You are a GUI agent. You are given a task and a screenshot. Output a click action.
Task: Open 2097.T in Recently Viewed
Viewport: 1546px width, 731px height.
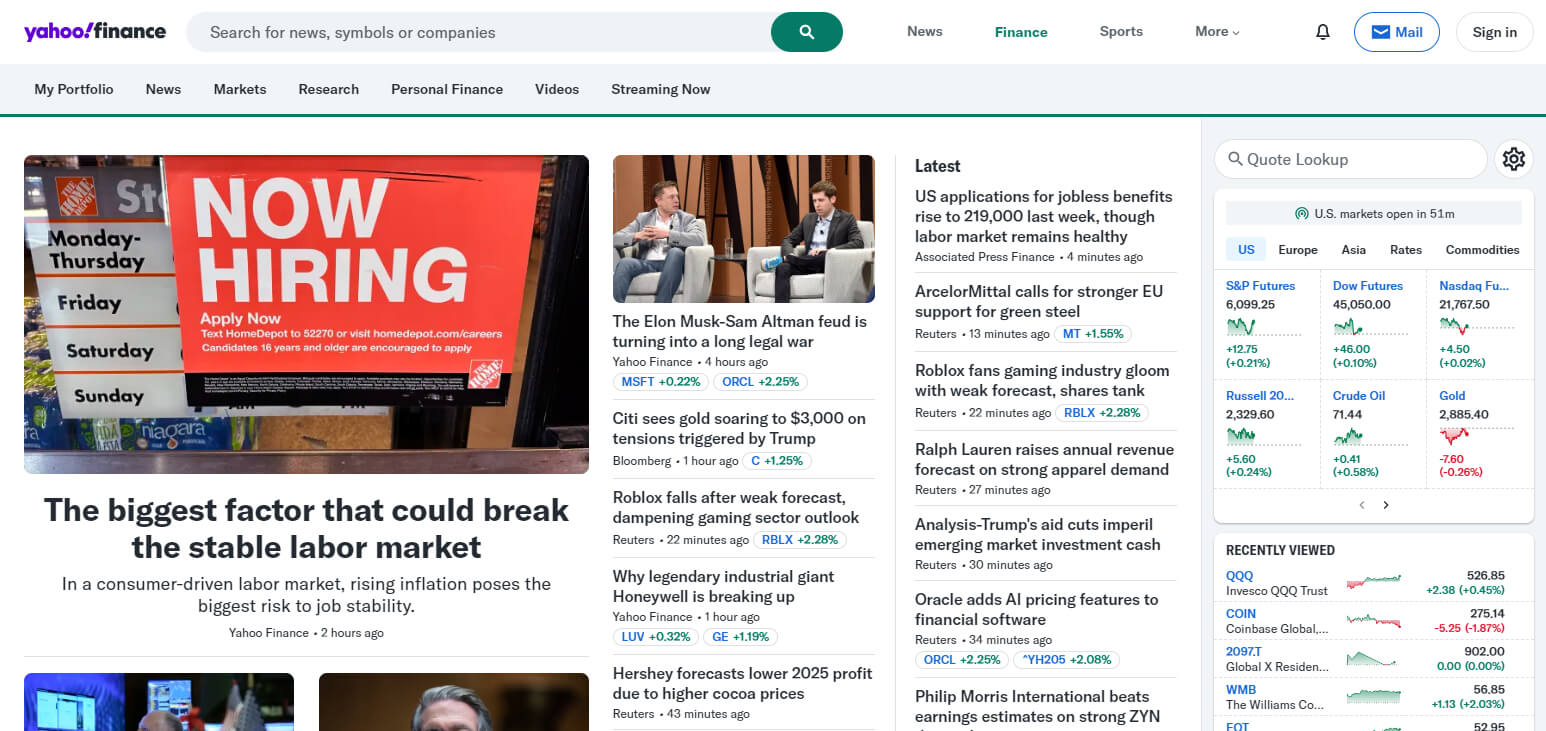tap(1244, 652)
